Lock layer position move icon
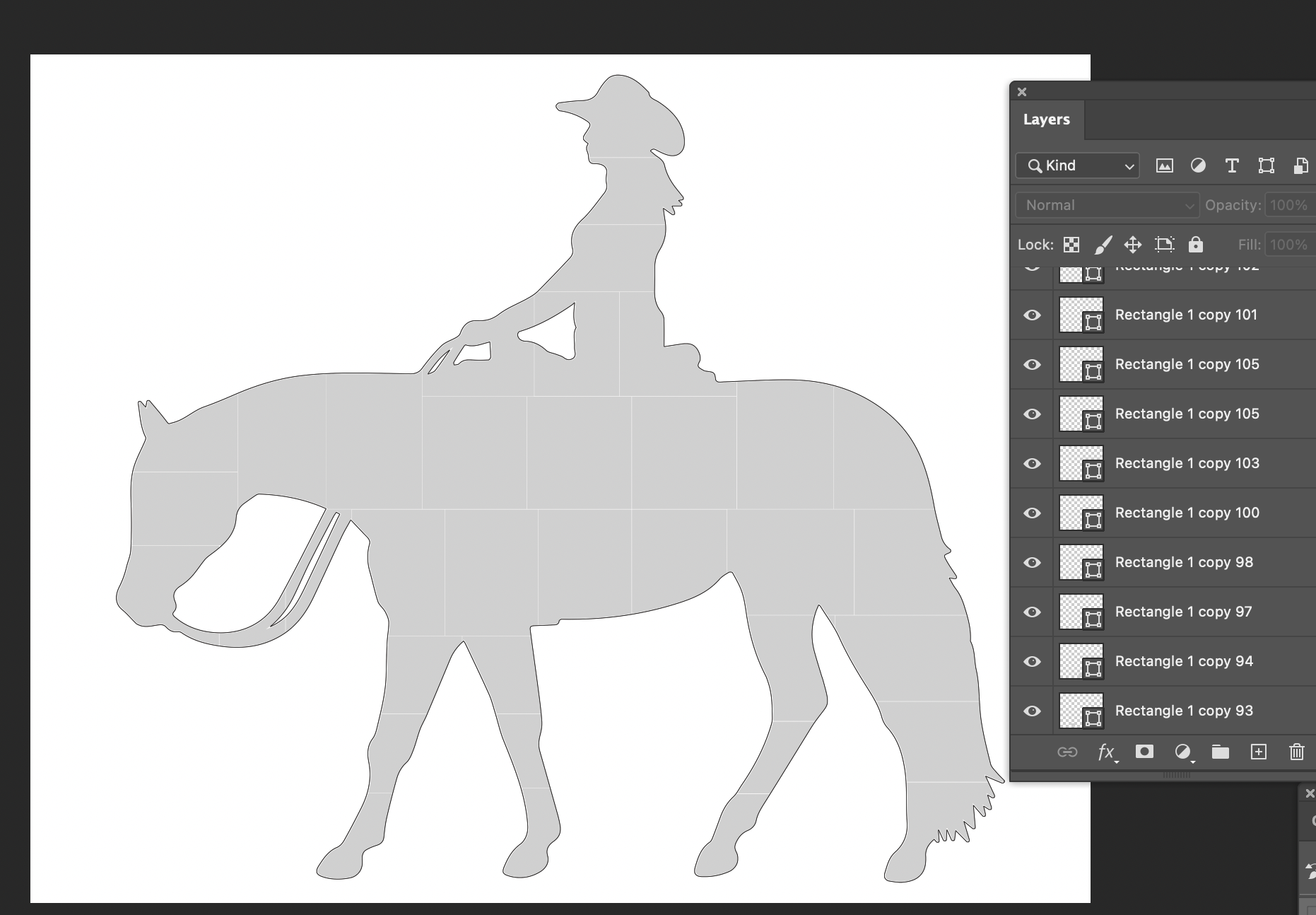Viewport: 1316px width, 915px height. [1133, 245]
